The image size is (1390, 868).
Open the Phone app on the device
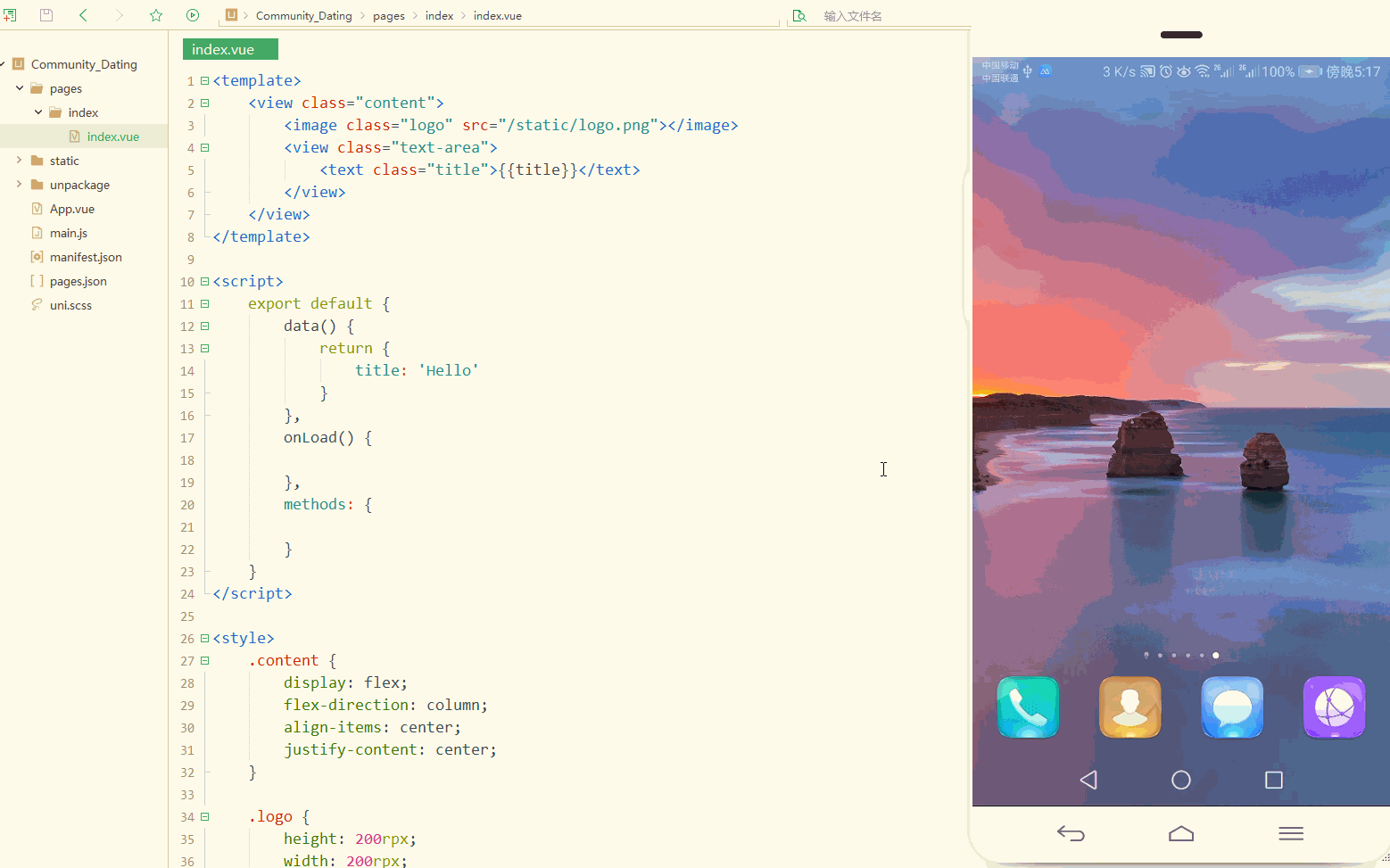1028,707
